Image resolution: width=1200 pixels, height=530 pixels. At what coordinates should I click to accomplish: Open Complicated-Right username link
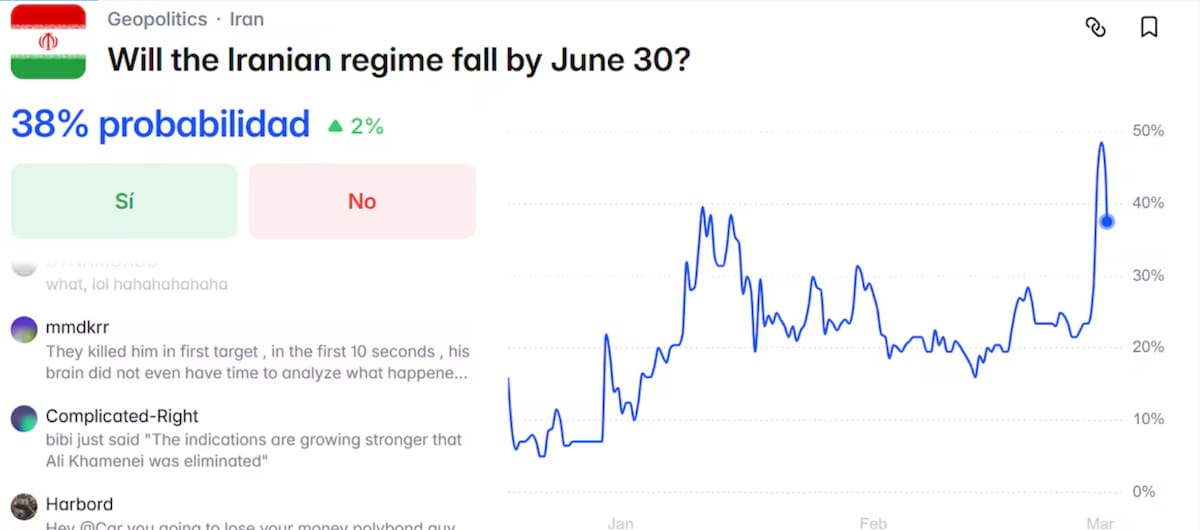pos(122,416)
